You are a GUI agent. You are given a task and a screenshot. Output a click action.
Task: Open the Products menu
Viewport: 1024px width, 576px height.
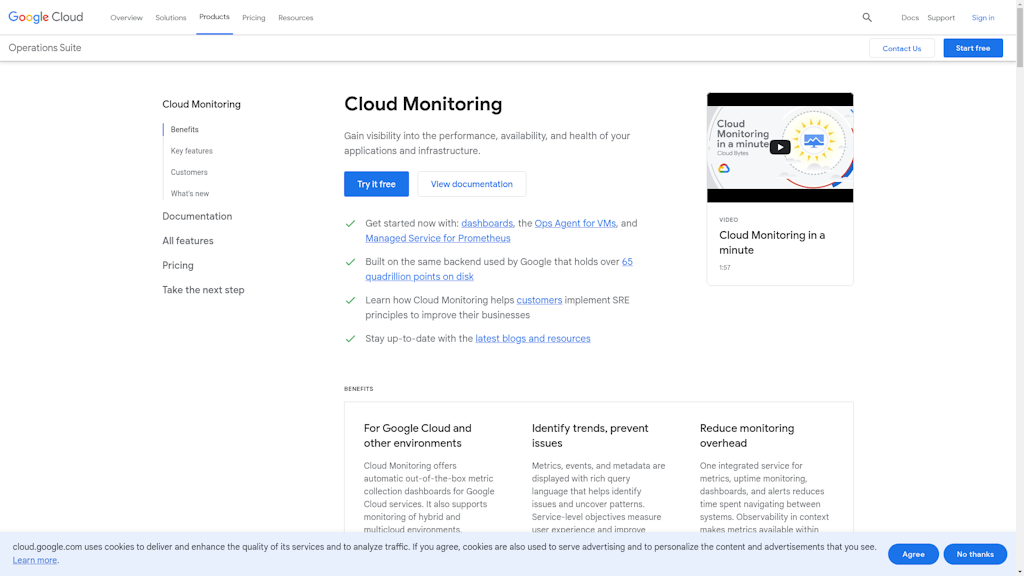214,17
